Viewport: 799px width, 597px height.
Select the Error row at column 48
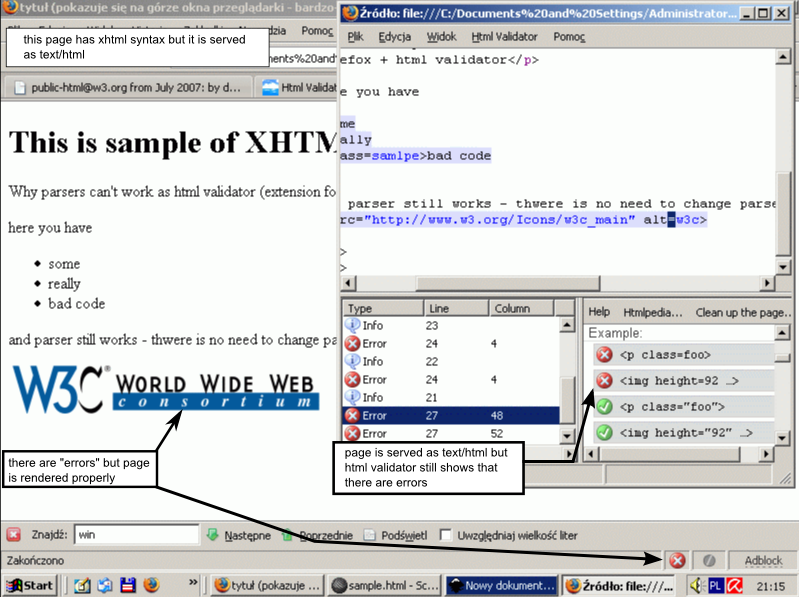[x=451, y=416]
